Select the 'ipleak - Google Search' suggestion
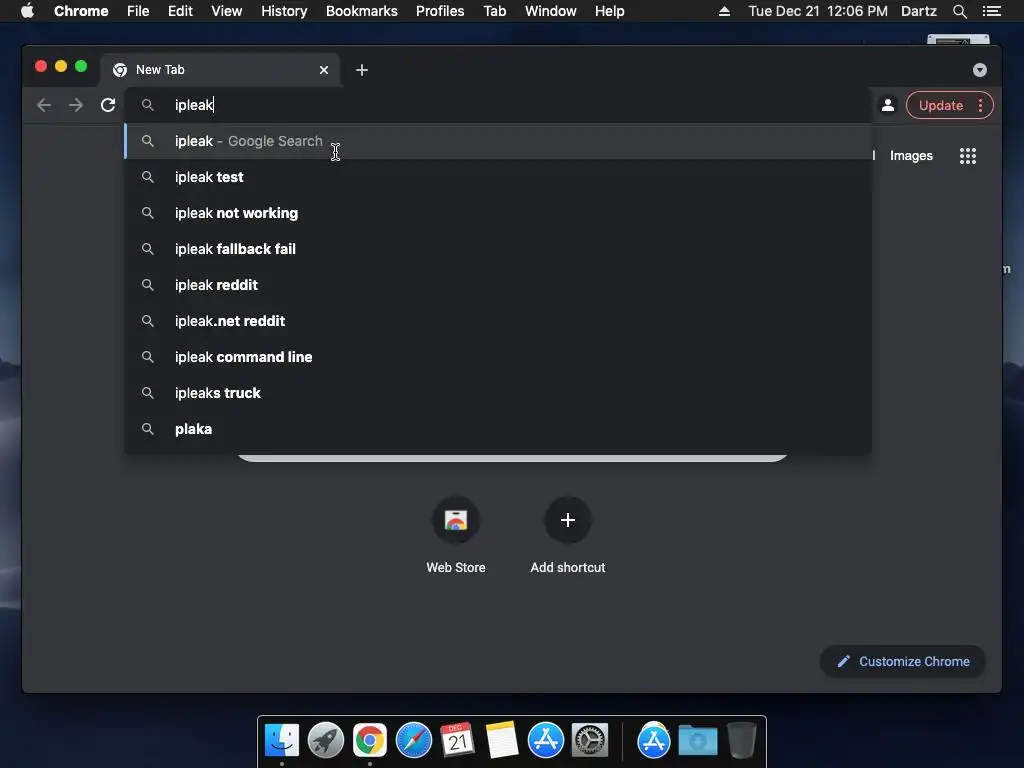The width and height of the screenshot is (1024, 768). (498, 141)
